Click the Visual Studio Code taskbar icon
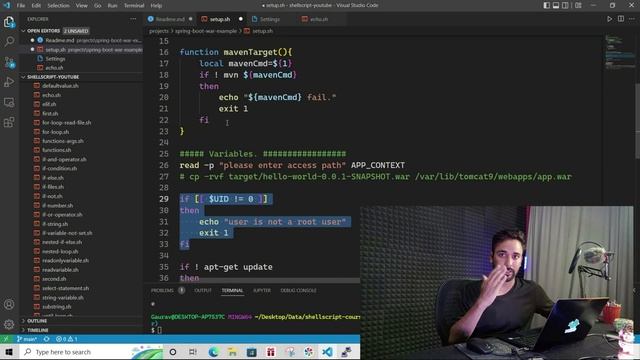The image size is (640, 360). (x=327, y=352)
